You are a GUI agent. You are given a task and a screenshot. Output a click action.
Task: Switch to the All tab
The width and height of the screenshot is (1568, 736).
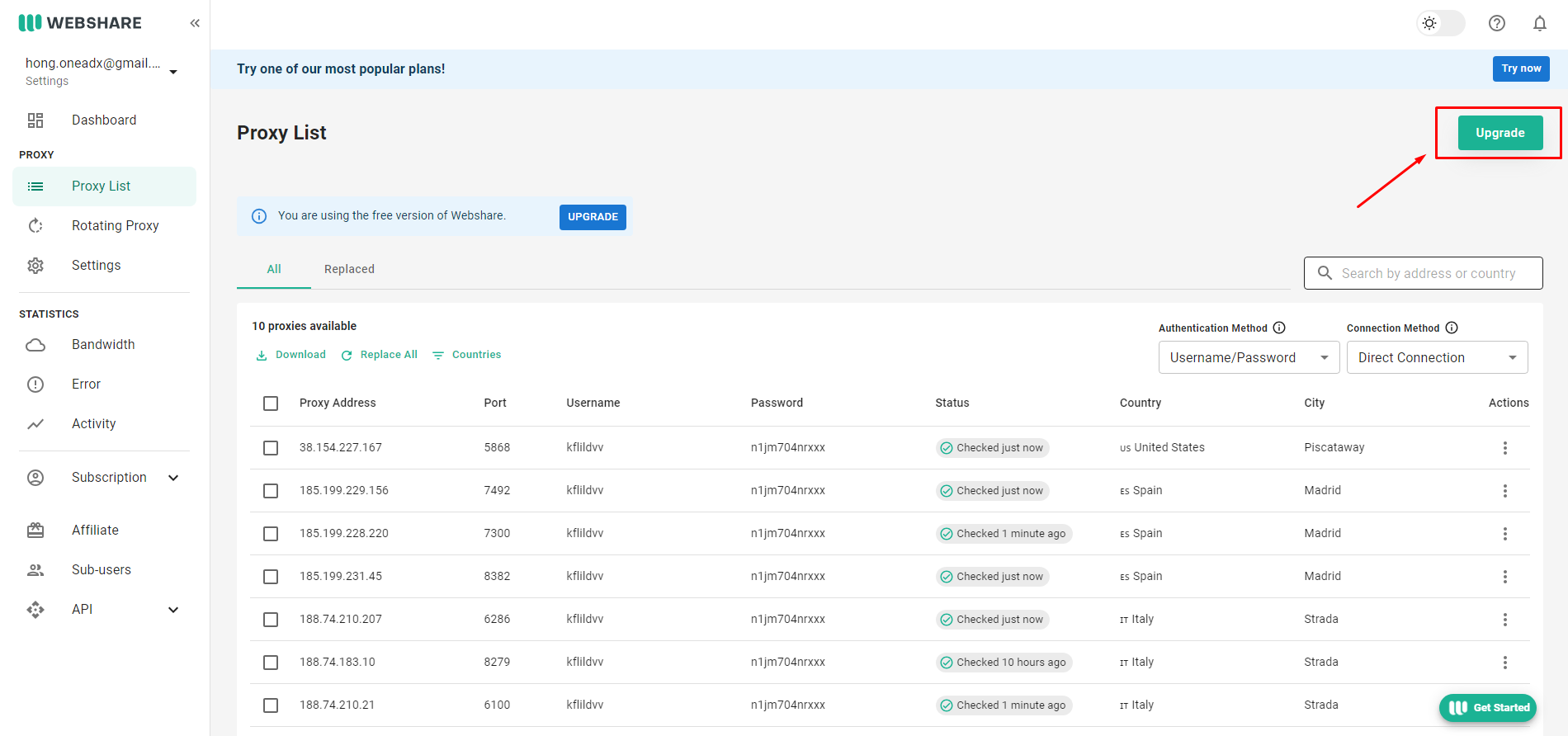[274, 269]
